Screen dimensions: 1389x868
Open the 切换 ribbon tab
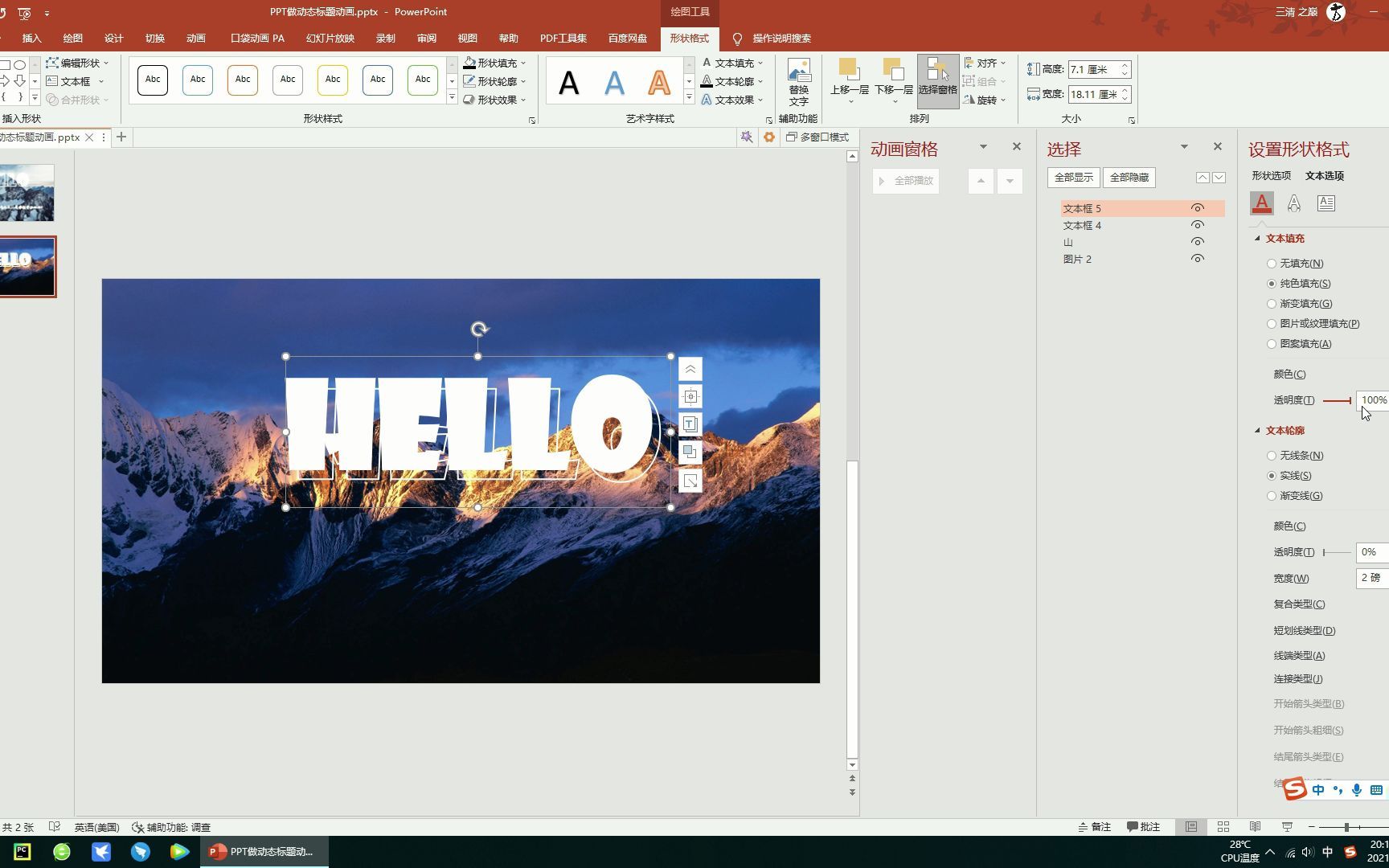[155, 38]
